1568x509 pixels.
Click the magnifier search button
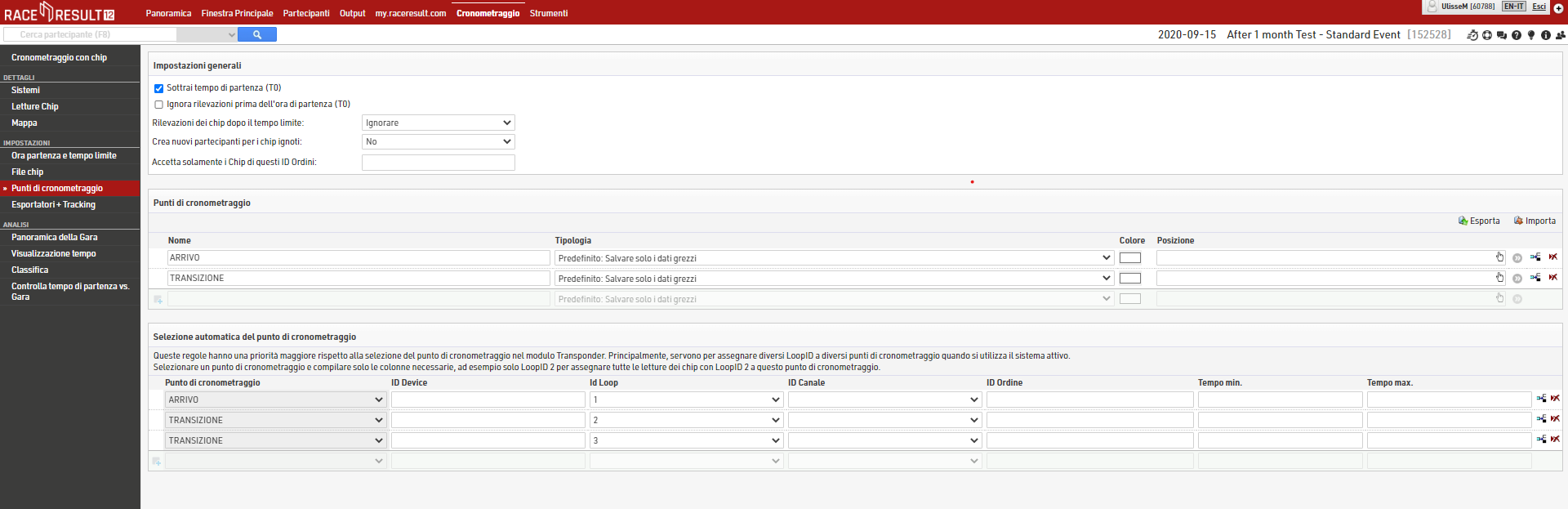[x=256, y=34]
